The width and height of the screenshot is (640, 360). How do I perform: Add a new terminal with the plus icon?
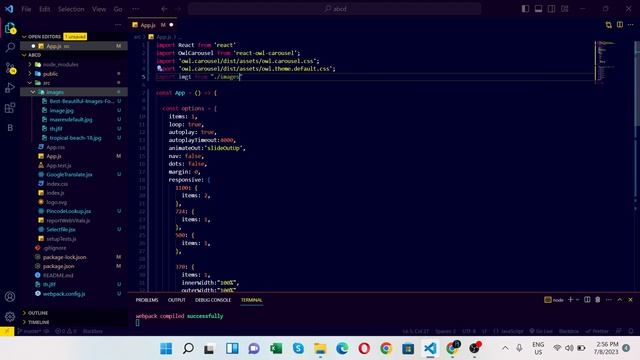(x=571, y=300)
